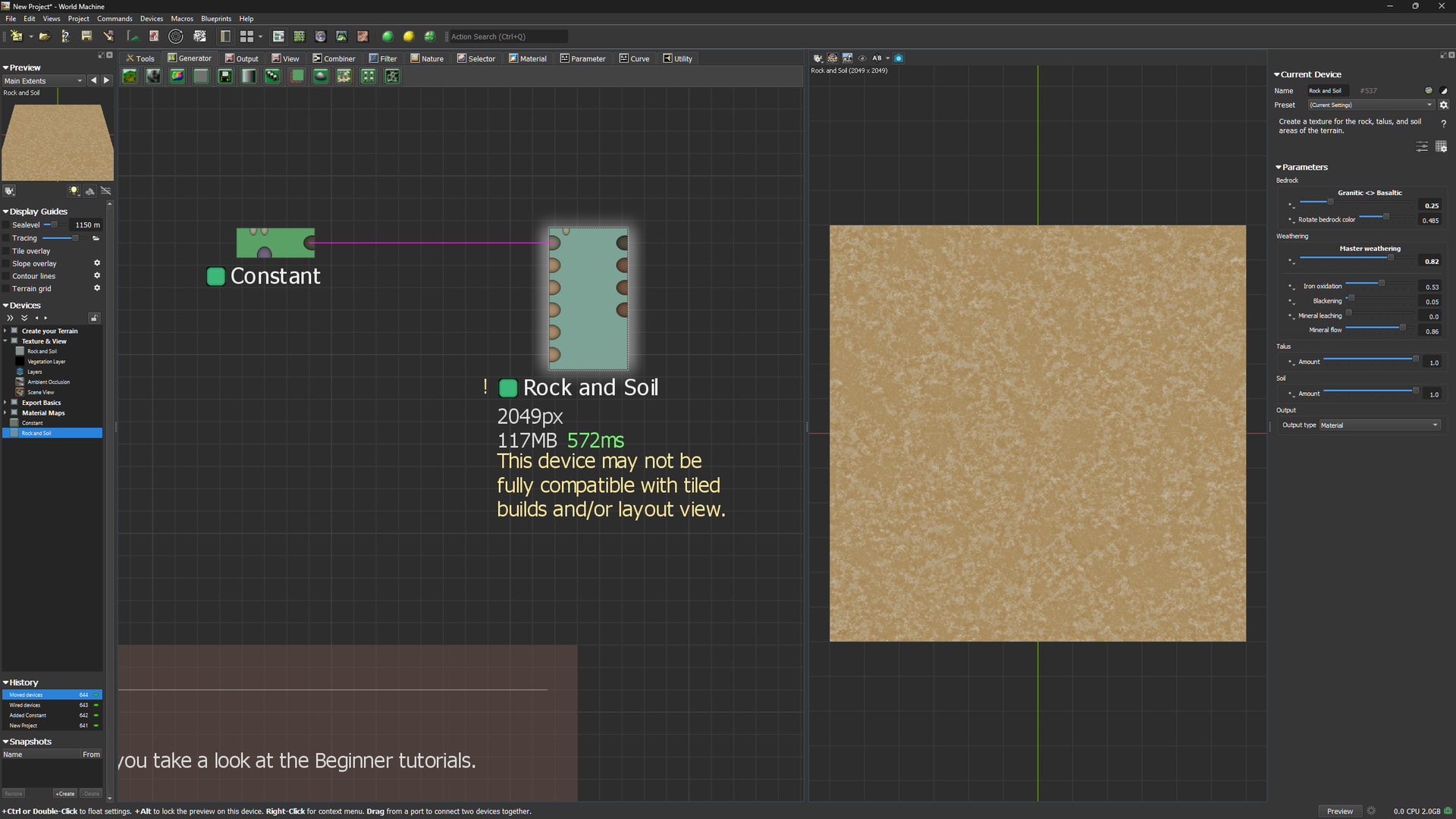Viewport: 1456px width, 819px height.
Task: Expand the Create your Terrain group
Action: click(x=5, y=331)
